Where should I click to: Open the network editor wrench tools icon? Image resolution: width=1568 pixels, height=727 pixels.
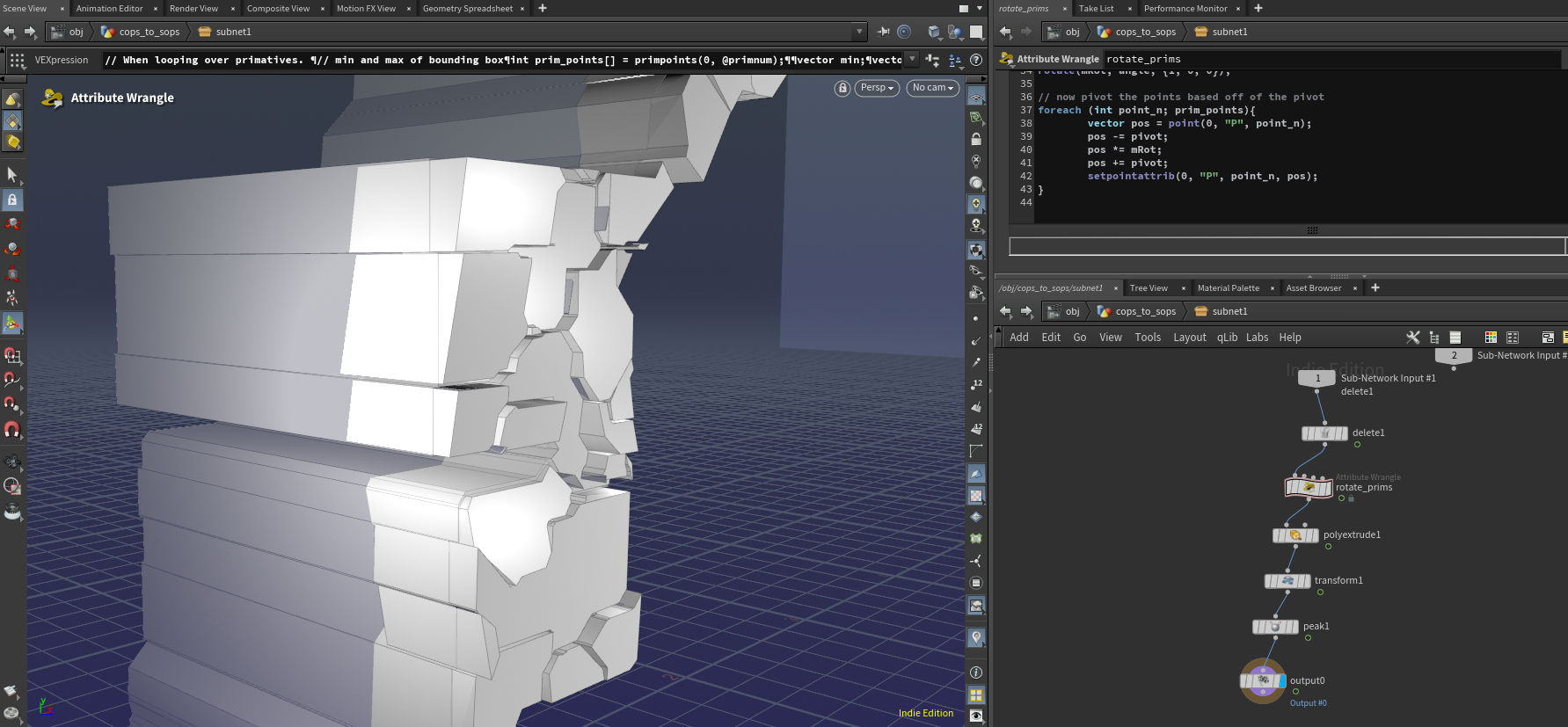click(1412, 338)
